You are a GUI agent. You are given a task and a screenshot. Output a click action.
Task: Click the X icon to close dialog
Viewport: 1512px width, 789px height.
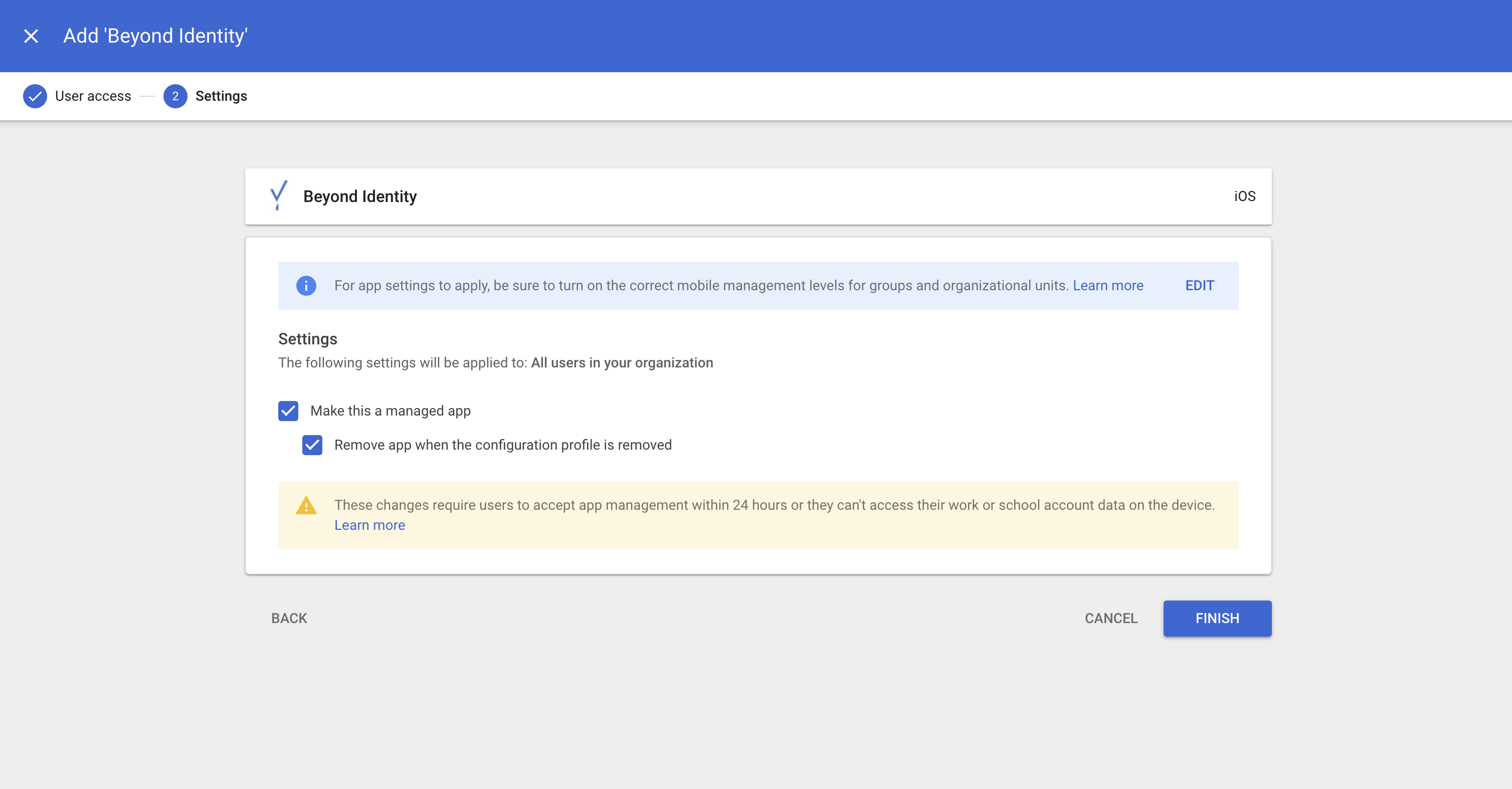click(31, 37)
